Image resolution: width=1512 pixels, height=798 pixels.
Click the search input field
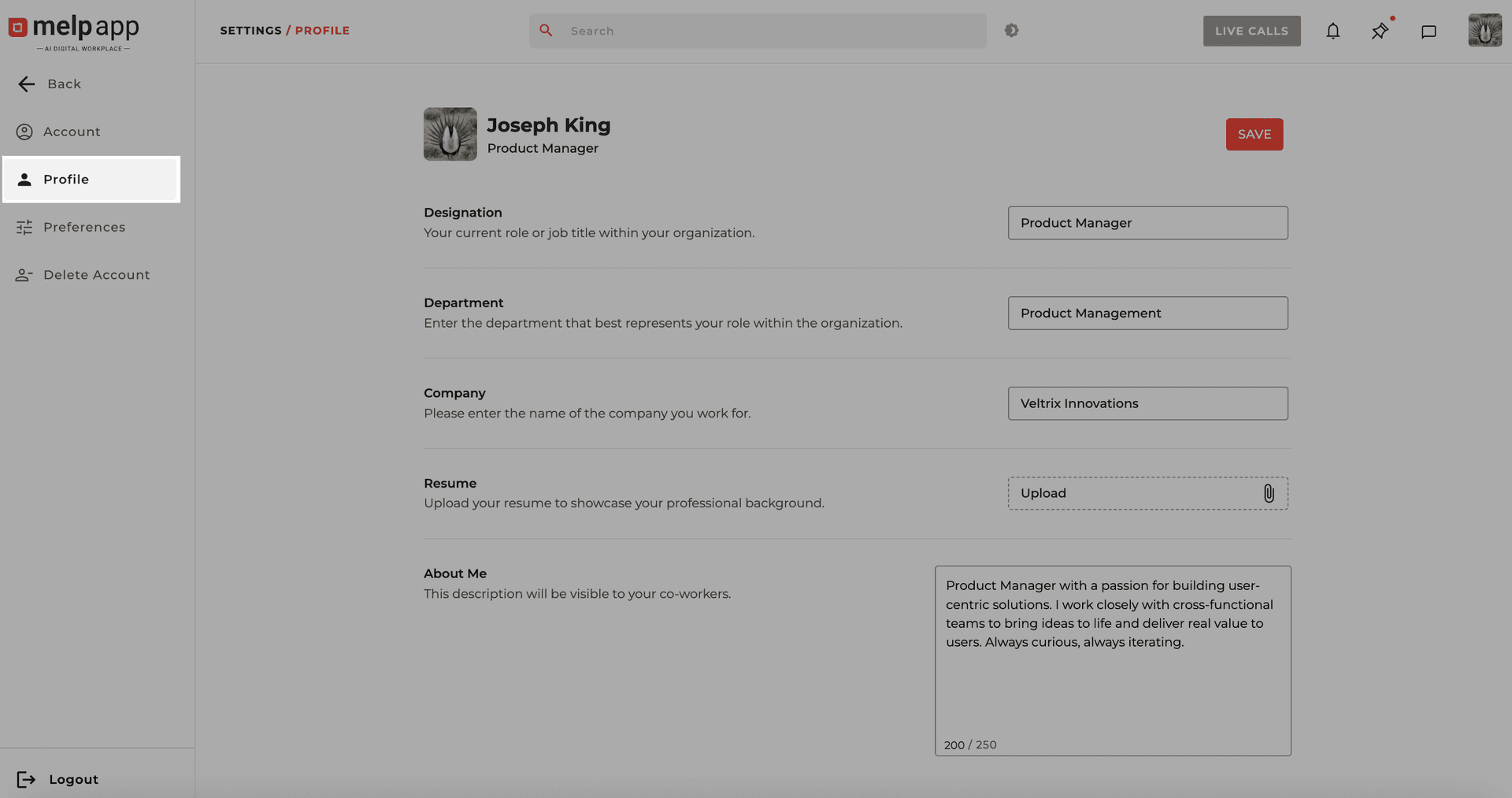click(x=756, y=31)
